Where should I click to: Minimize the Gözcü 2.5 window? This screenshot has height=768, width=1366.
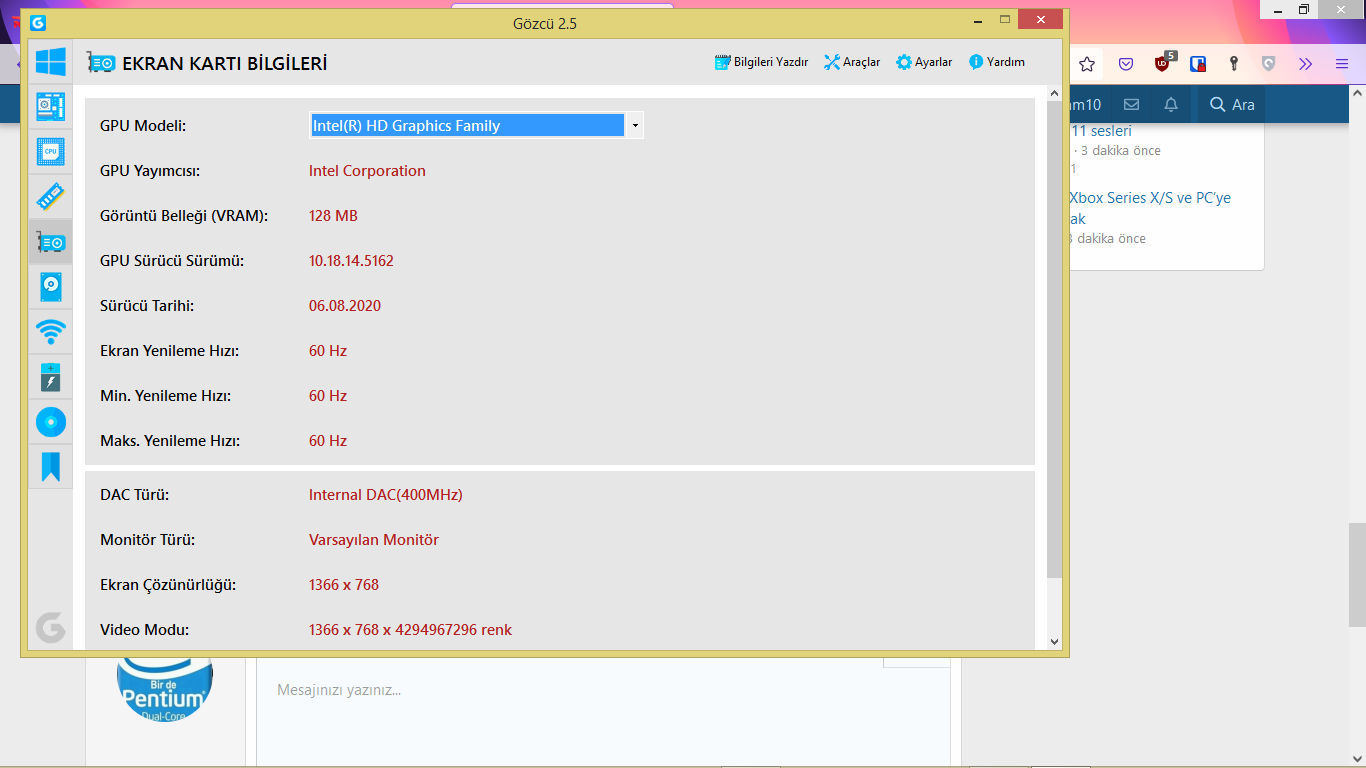pyautogui.click(x=978, y=20)
